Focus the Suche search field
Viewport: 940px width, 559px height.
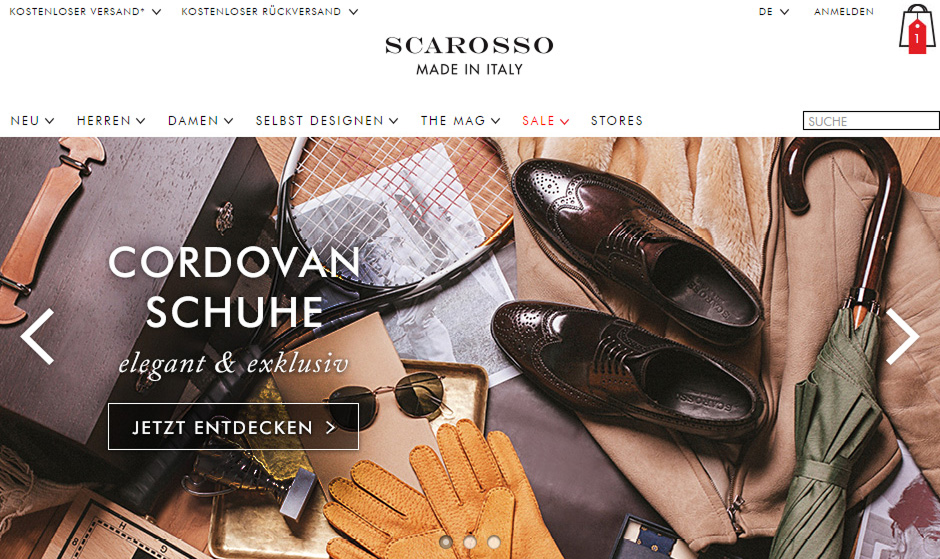click(x=871, y=121)
